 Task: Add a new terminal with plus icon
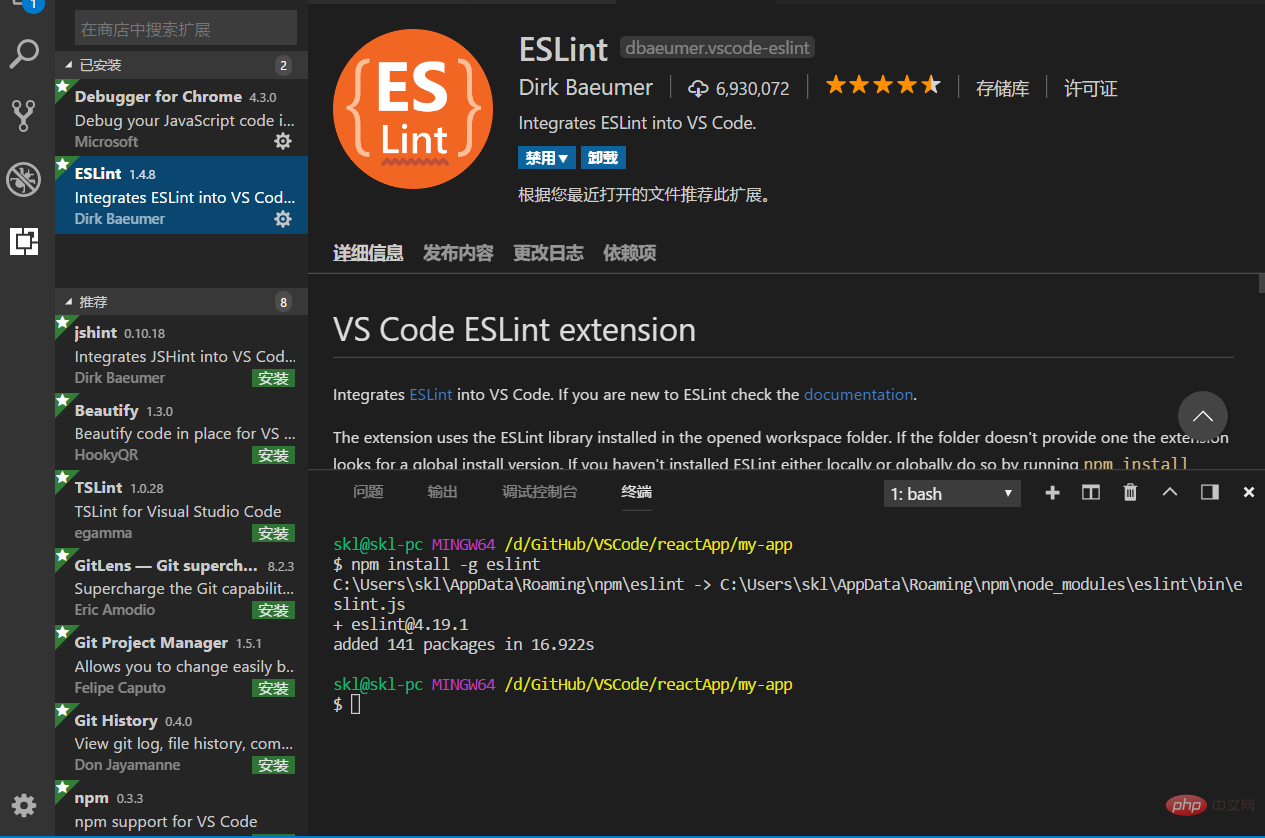(1052, 492)
